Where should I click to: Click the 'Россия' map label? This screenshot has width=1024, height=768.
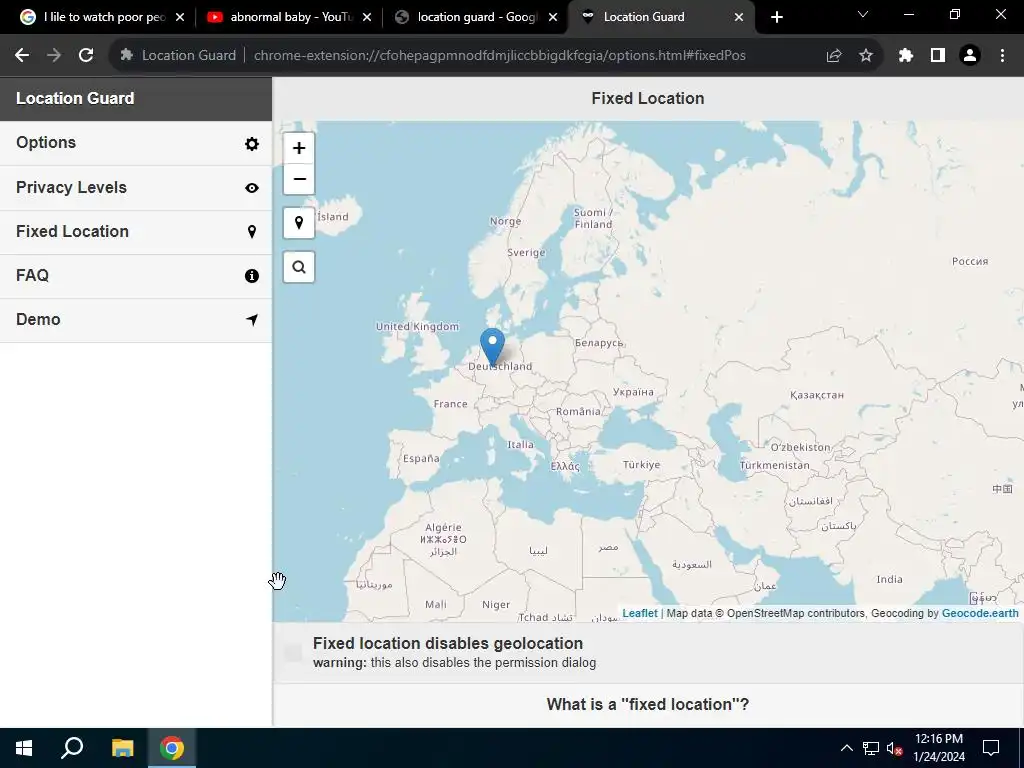tap(970, 261)
